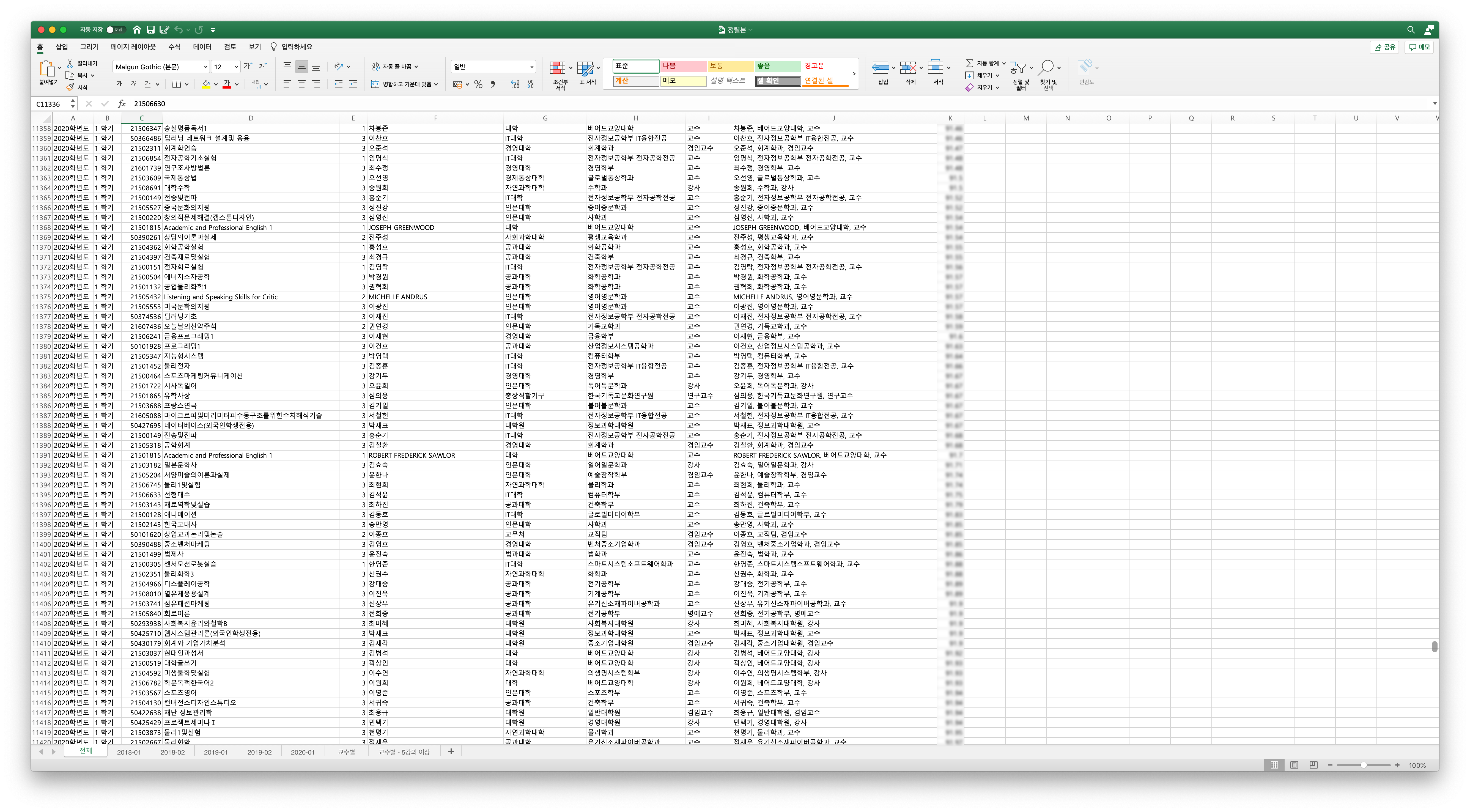Adjust the zoom slider in status bar

tap(1363, 765)
